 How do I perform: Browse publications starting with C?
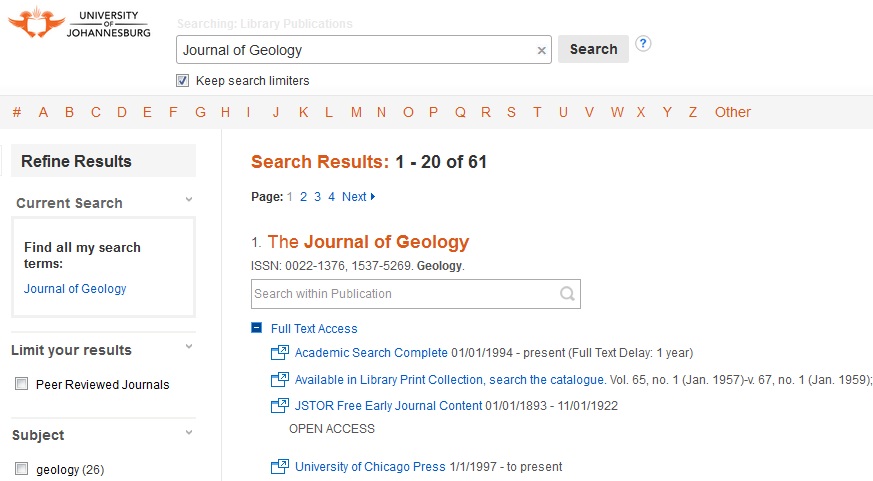coord(96,112)
